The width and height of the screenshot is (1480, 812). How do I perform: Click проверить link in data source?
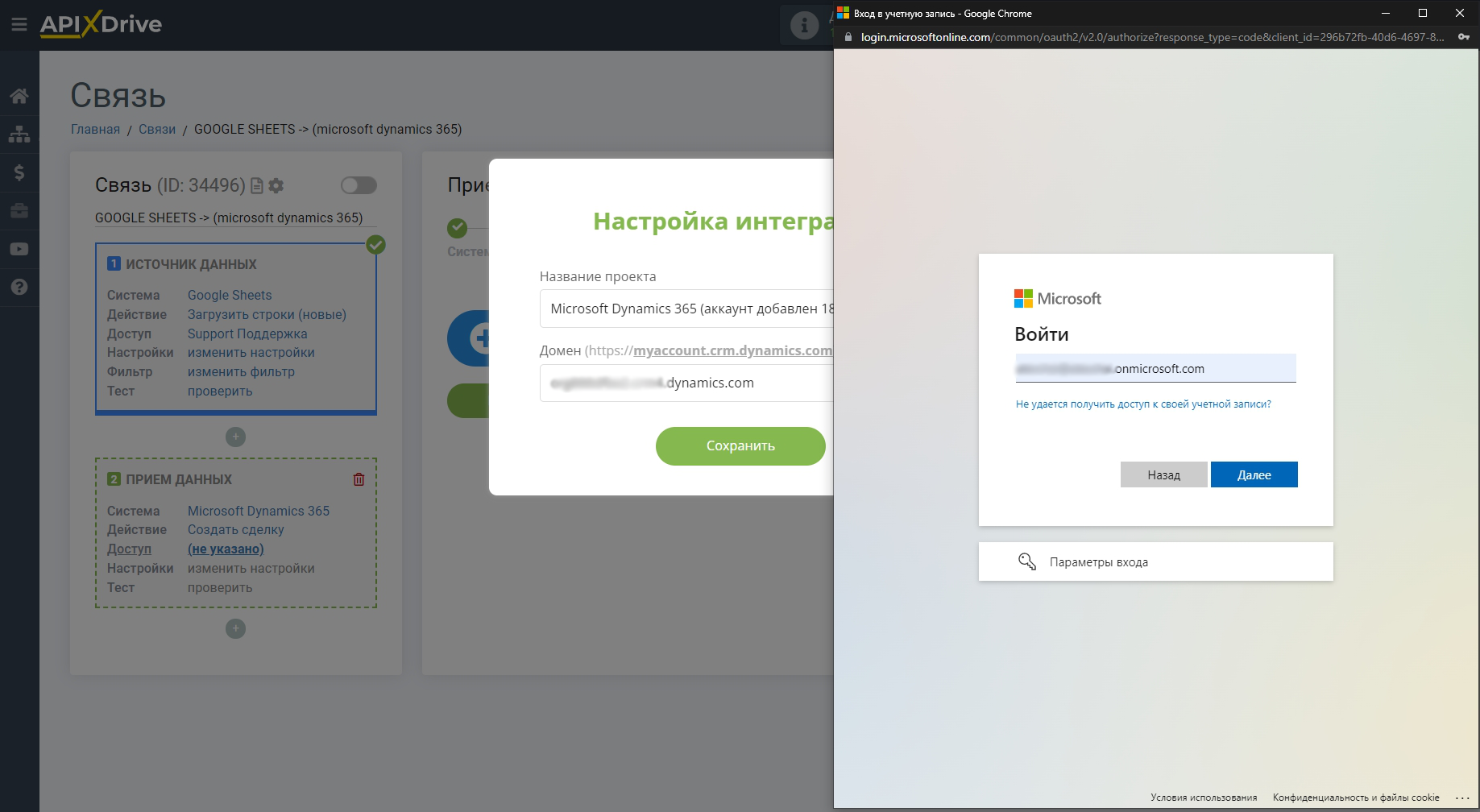point(220,391)
